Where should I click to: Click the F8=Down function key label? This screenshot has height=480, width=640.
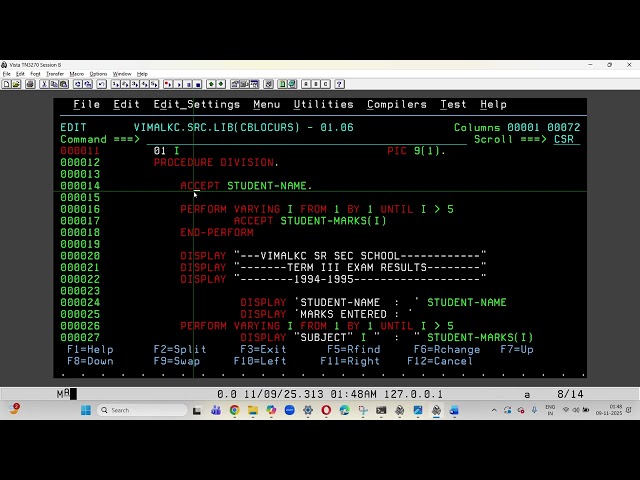(x=90, y=361)
